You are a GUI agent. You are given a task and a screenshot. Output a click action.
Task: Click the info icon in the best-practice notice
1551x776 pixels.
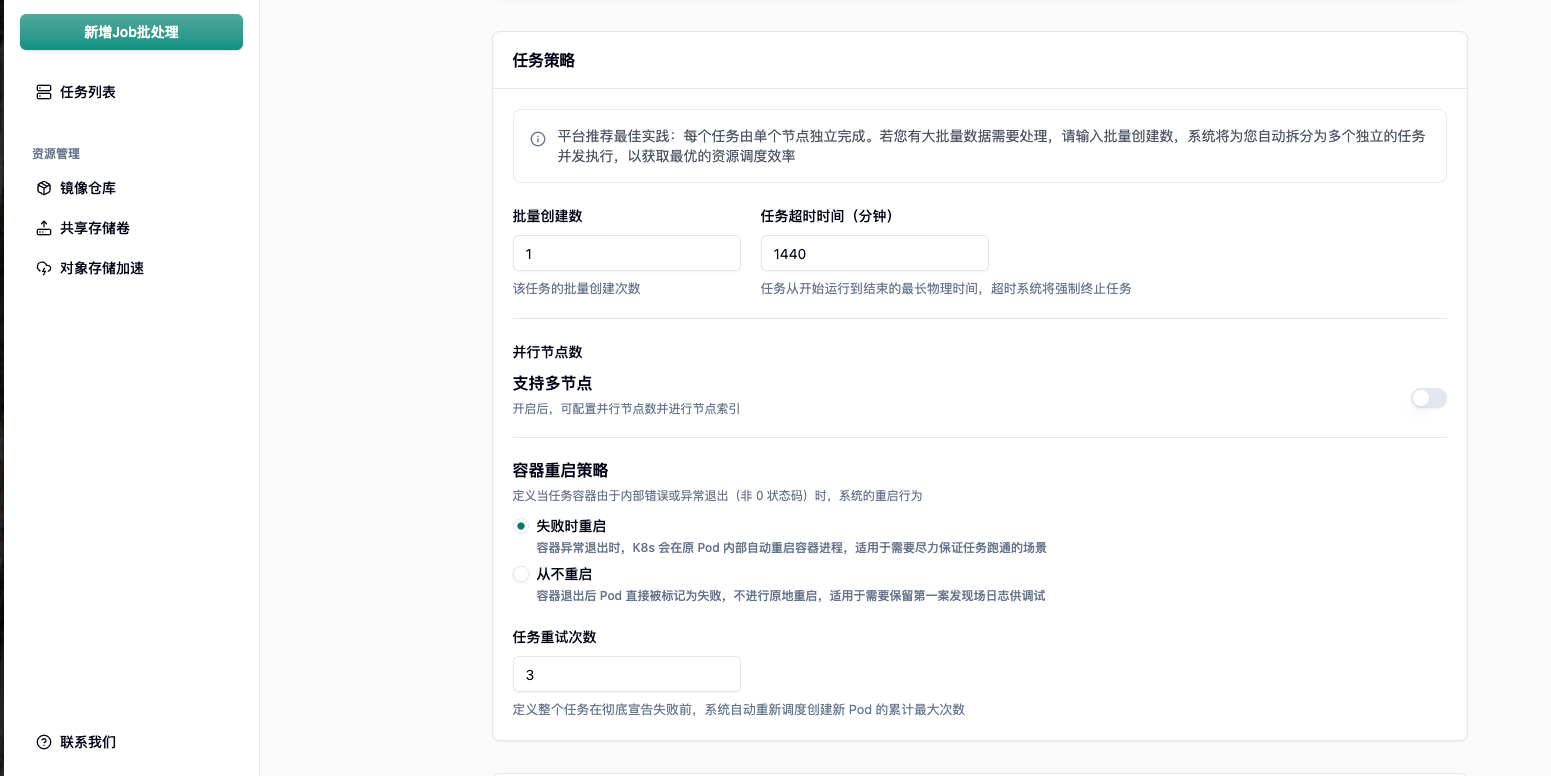(x=538, y=139)
